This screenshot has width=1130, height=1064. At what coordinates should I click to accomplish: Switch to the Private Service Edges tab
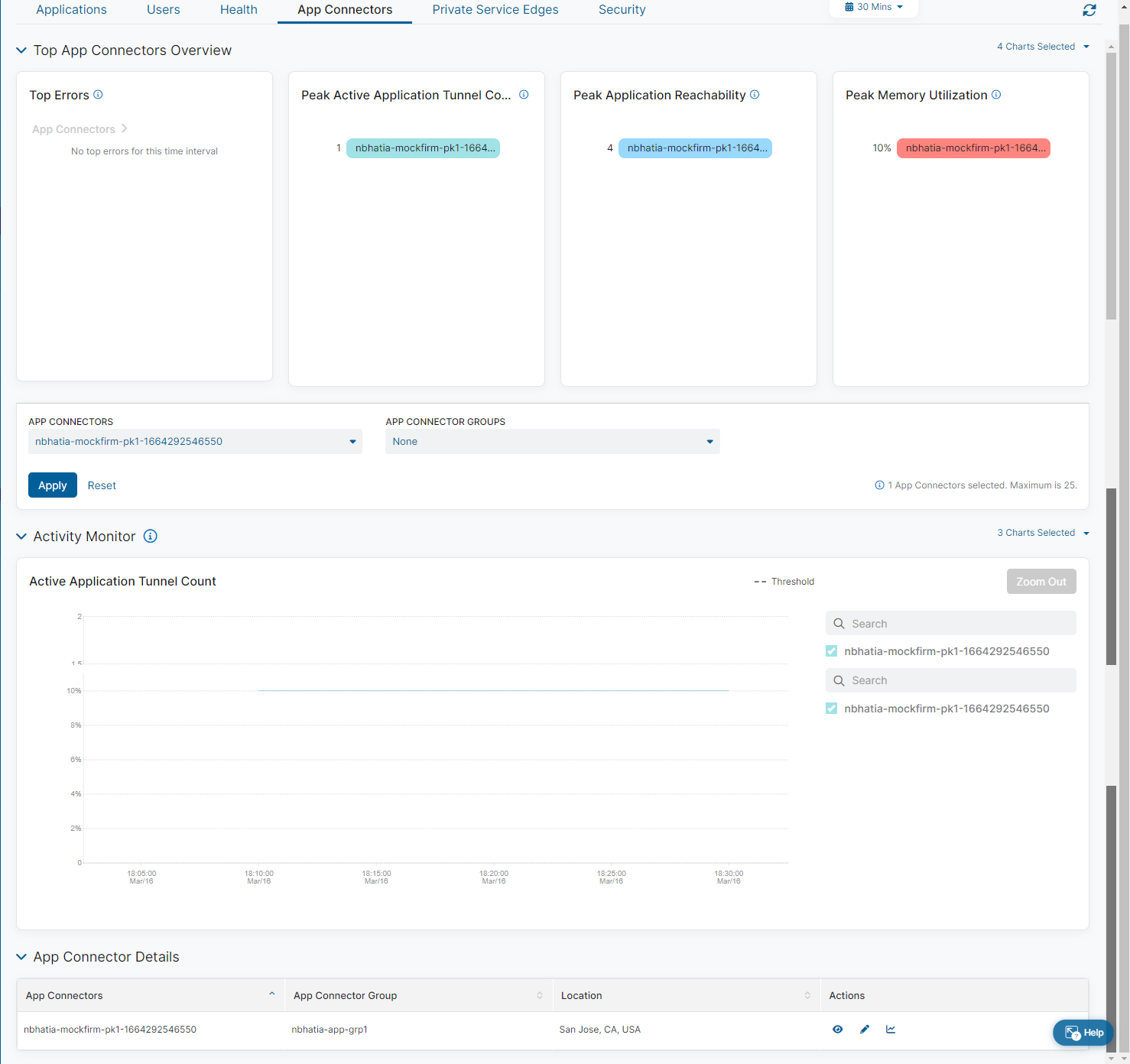point(495,10)
